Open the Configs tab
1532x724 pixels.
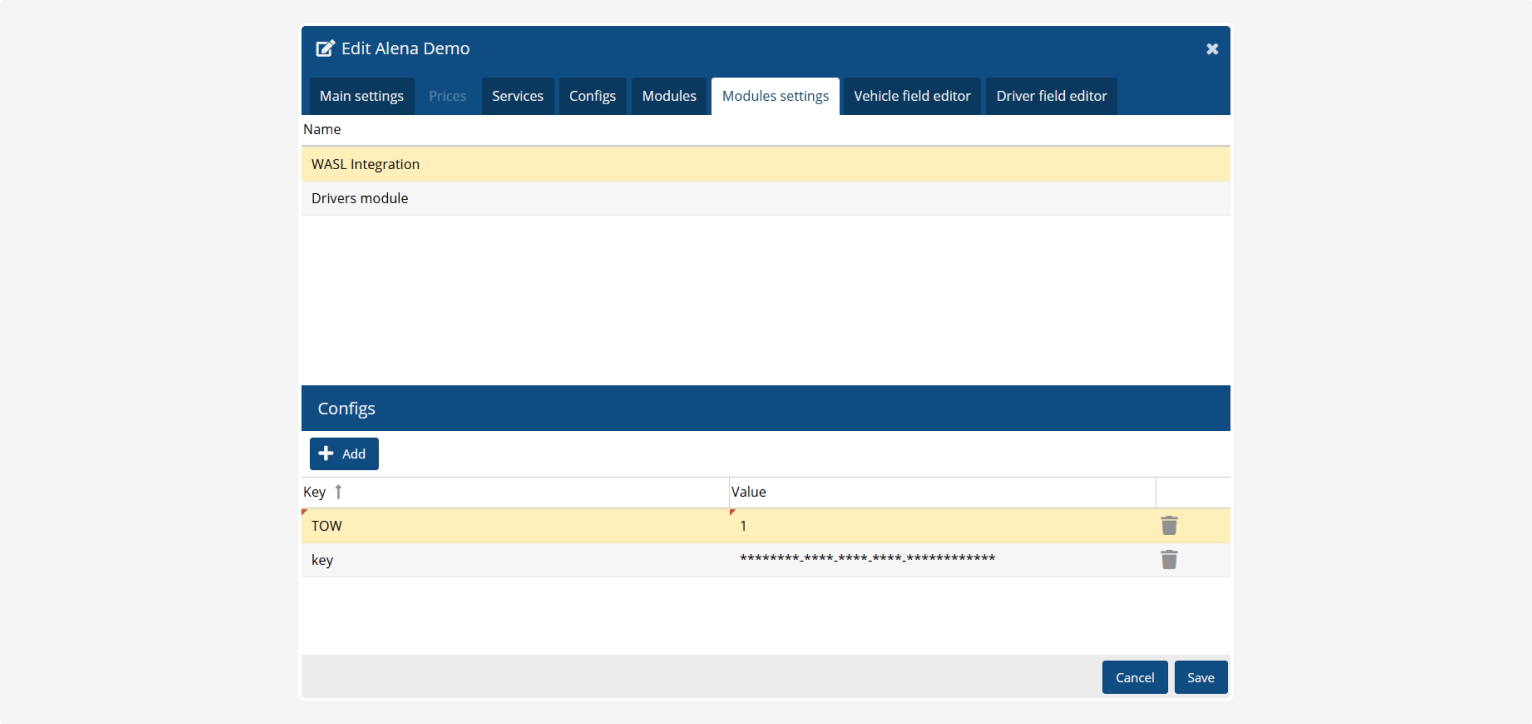592,97
